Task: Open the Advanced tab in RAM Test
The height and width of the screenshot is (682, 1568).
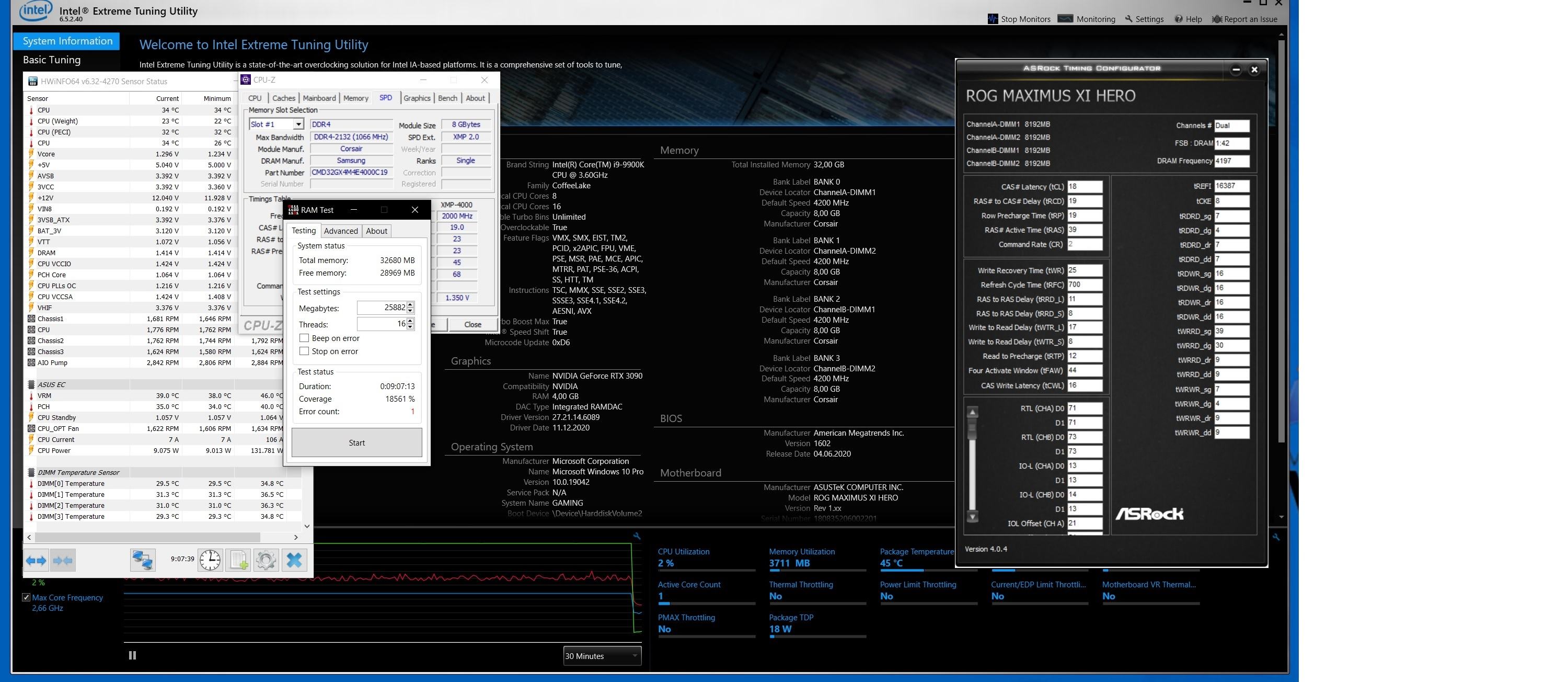Action: (x=341, y=231)
